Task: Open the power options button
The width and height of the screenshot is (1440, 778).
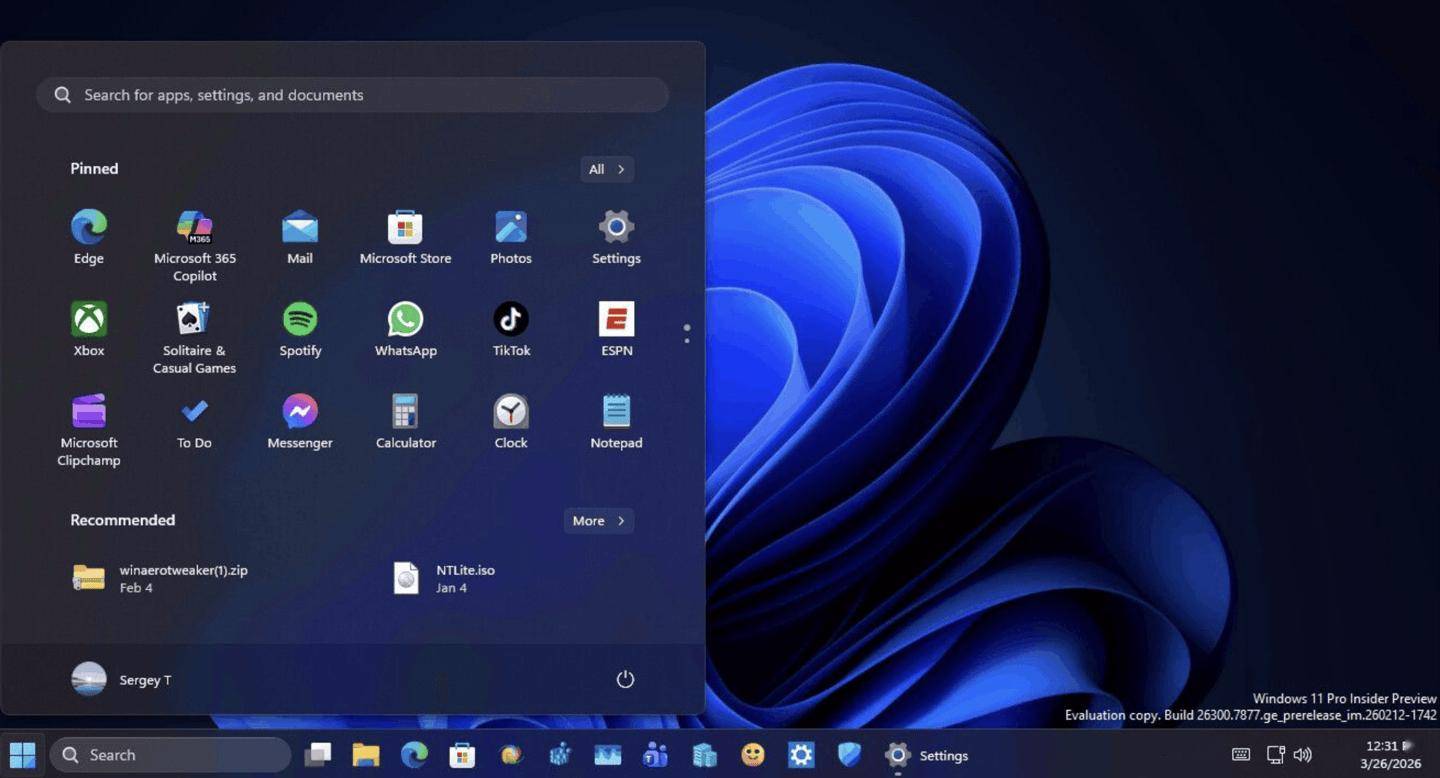Action: coord(625,680)
